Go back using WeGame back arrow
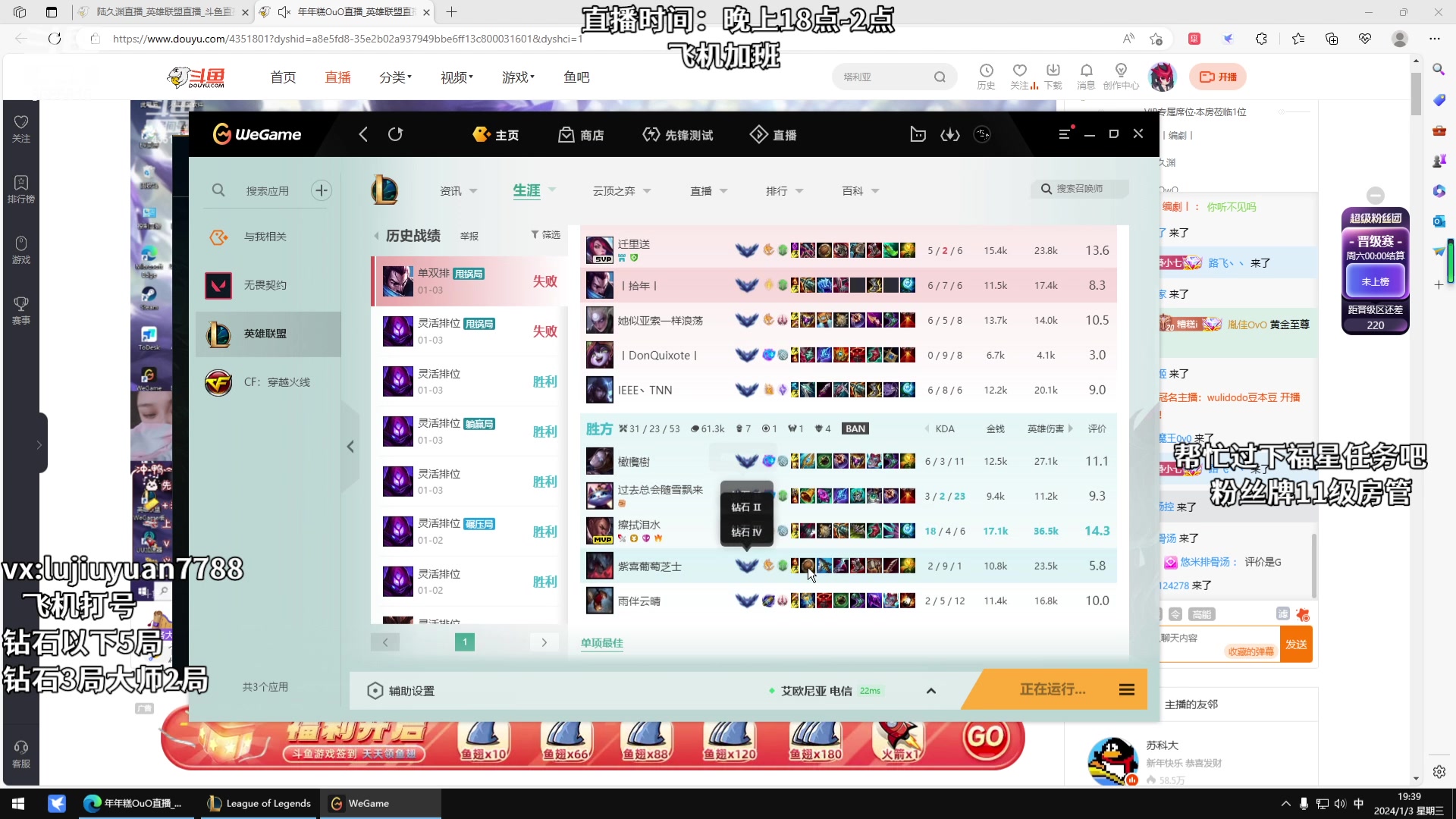The width and height of the screenshot is (1456, 819). pos(363,135)
